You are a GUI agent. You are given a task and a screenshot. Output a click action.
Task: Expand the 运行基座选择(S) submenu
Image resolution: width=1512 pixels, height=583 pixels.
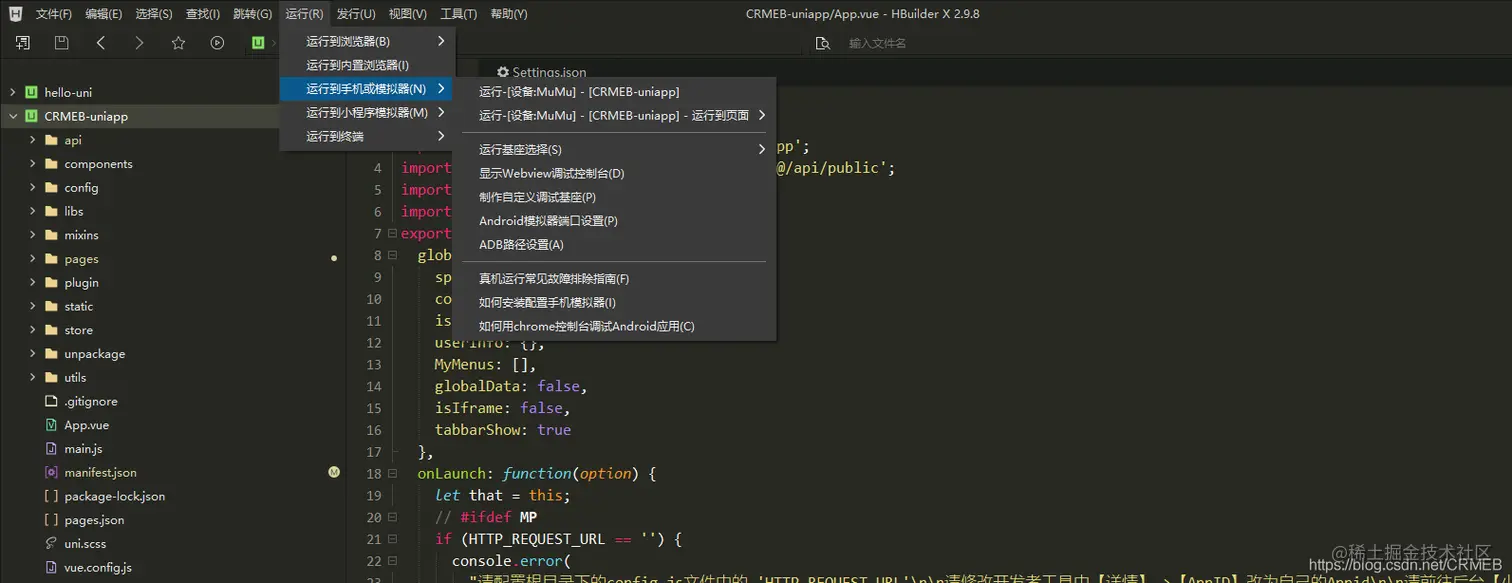point(760,148)
